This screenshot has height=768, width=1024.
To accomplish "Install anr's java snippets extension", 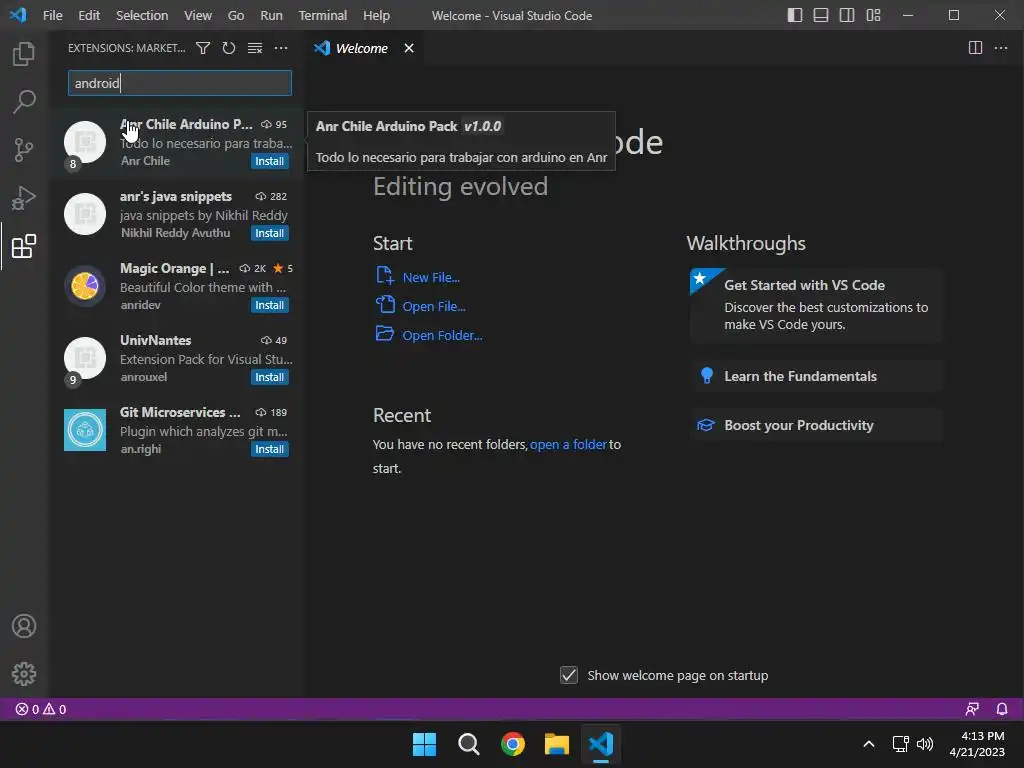I will (269, 233).
